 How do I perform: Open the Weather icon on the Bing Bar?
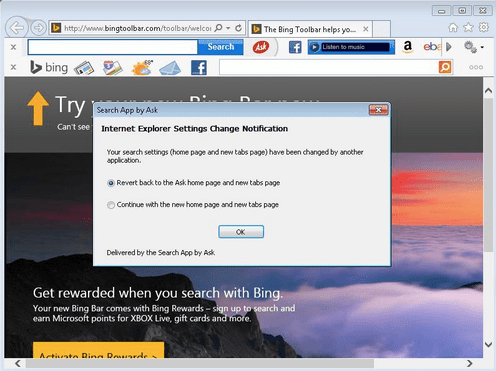(x=142, y=68)
